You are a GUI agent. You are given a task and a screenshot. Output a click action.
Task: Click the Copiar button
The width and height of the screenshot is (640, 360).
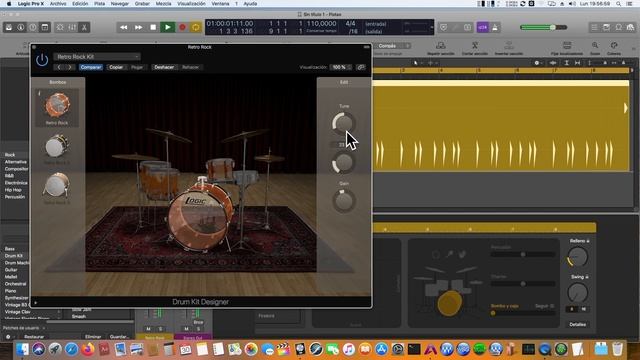tap(116, 67)
